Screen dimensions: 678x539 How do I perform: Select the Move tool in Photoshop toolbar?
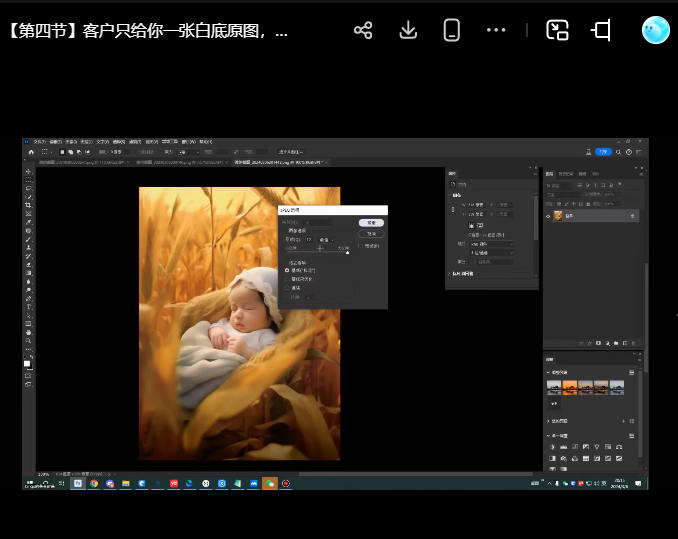28,171
